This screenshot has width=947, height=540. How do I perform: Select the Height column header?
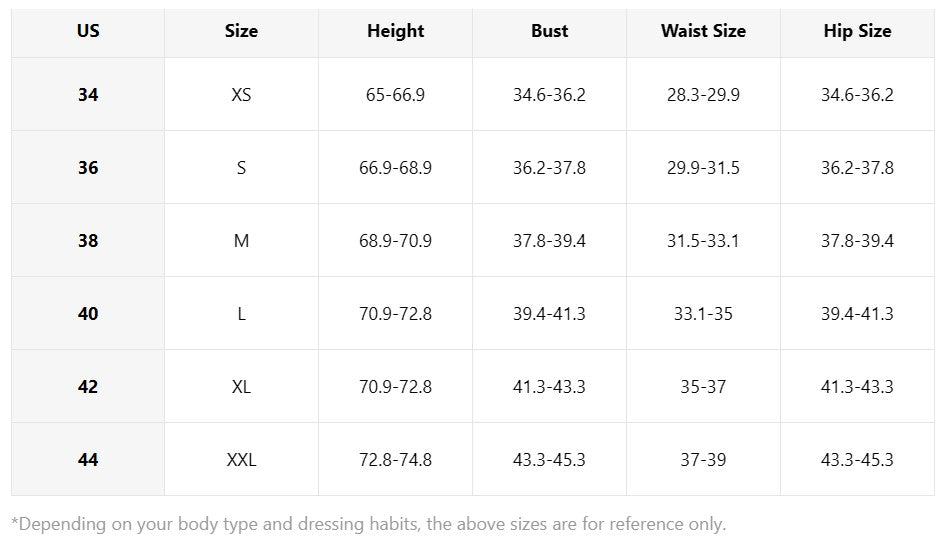tap(396, 31)
